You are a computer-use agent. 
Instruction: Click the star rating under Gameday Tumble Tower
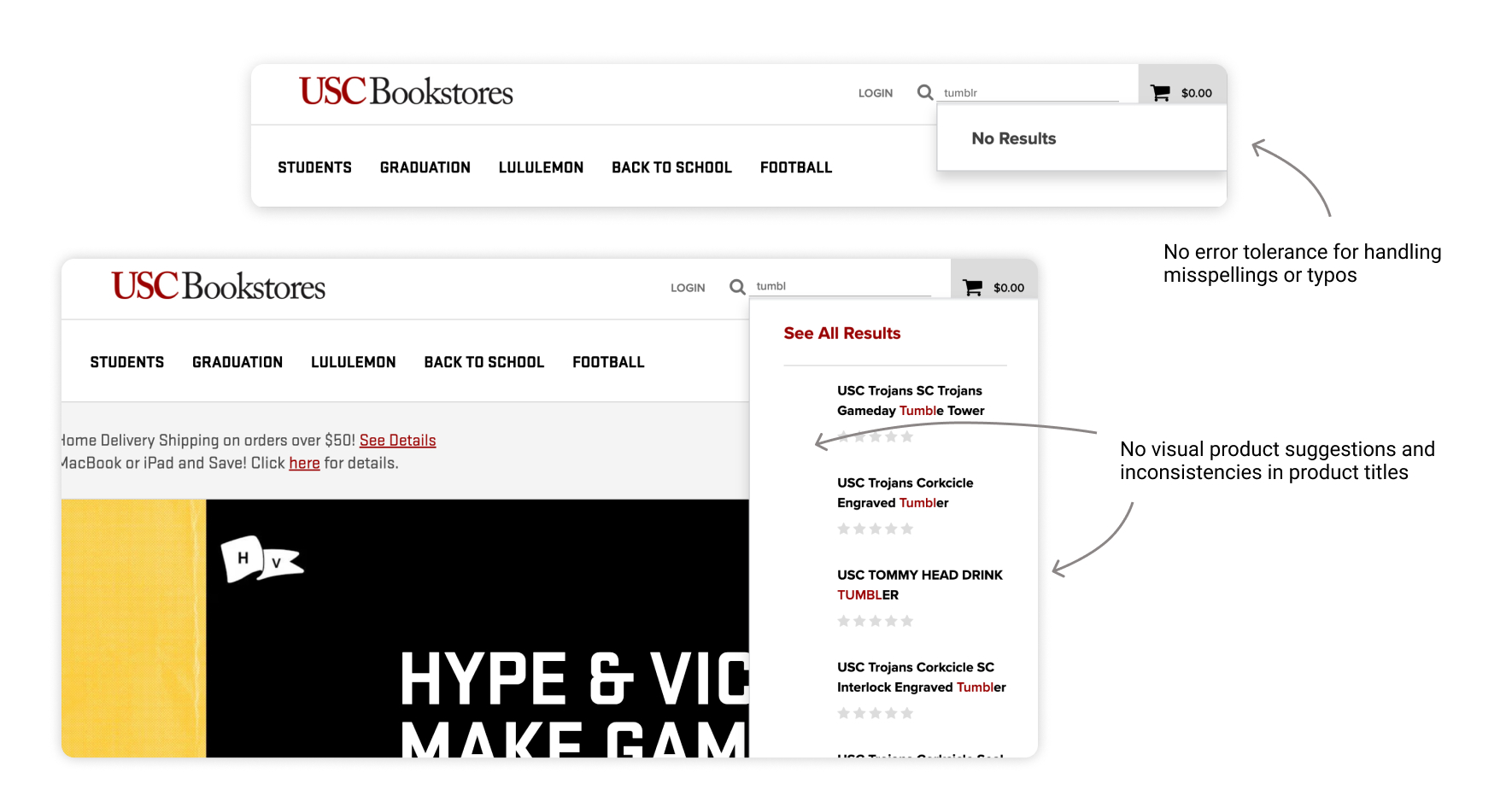[x=875, y=437]
